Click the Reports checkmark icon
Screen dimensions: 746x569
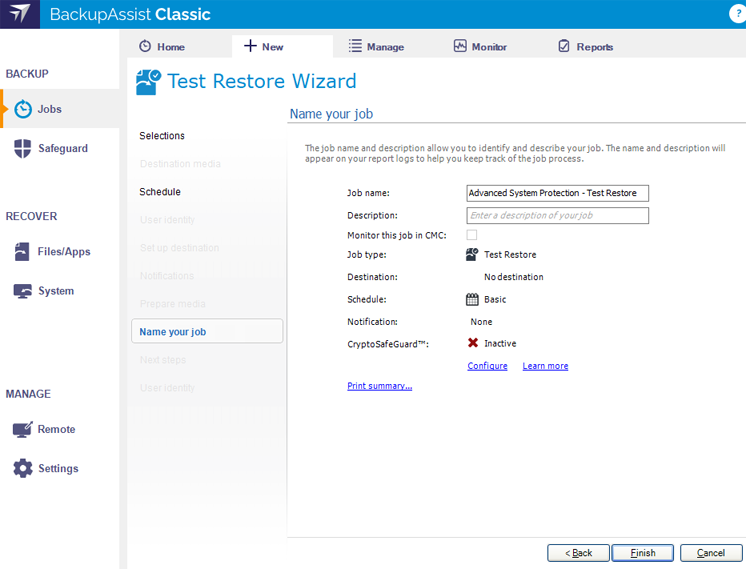click(564, 46)
